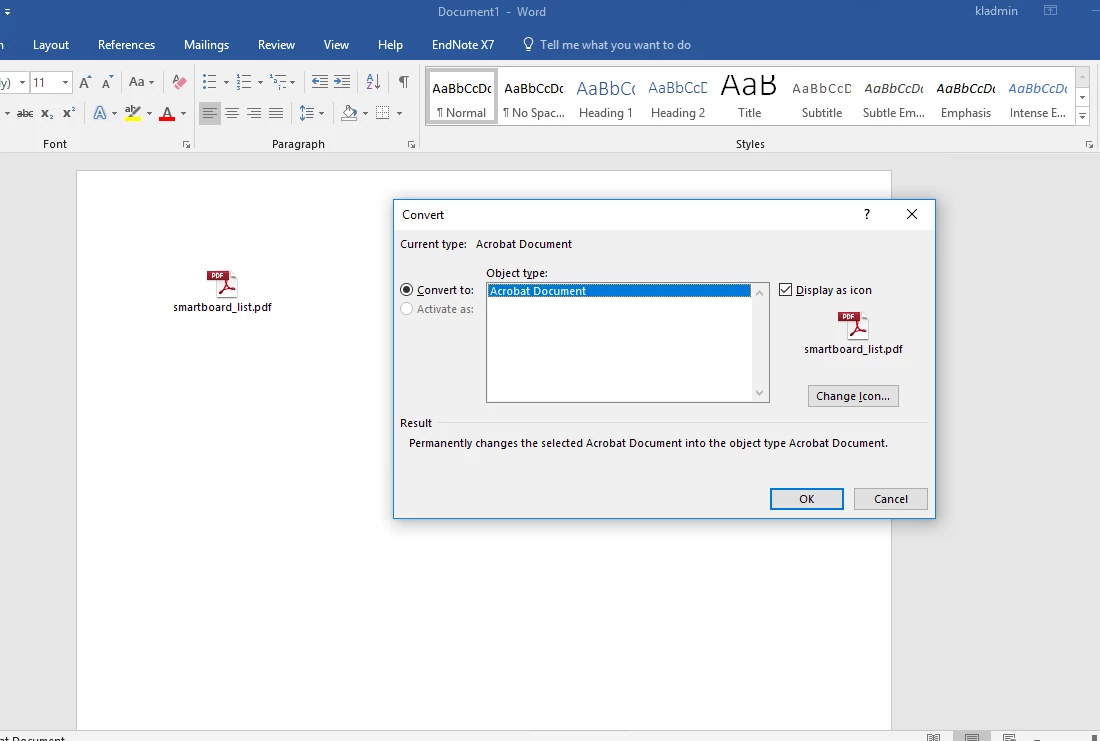Click Change Icon button
The height and width of the screenshot is (741, 1100).
pos(853,396)
